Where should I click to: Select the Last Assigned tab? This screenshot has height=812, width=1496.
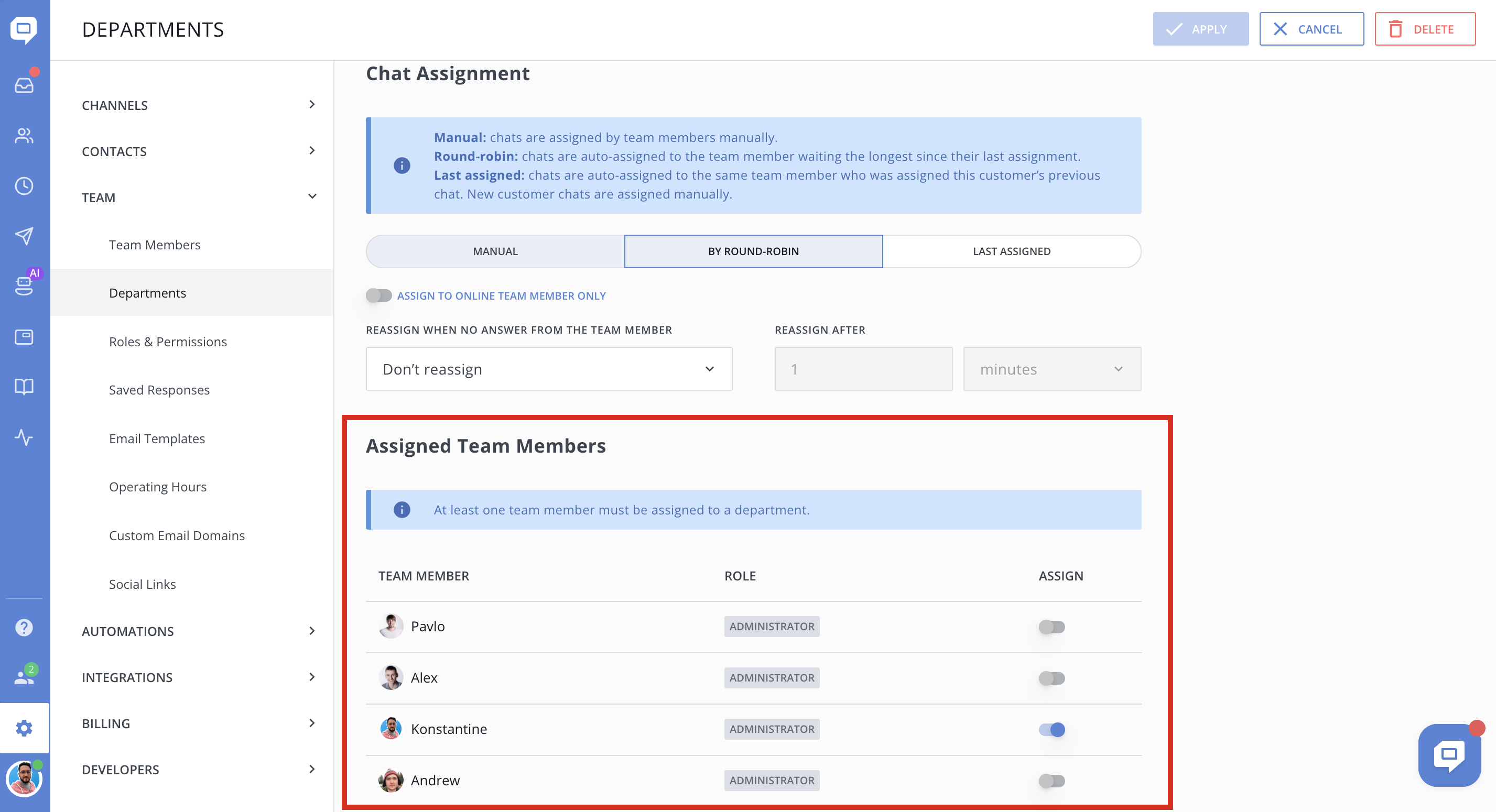(1011, 251)
